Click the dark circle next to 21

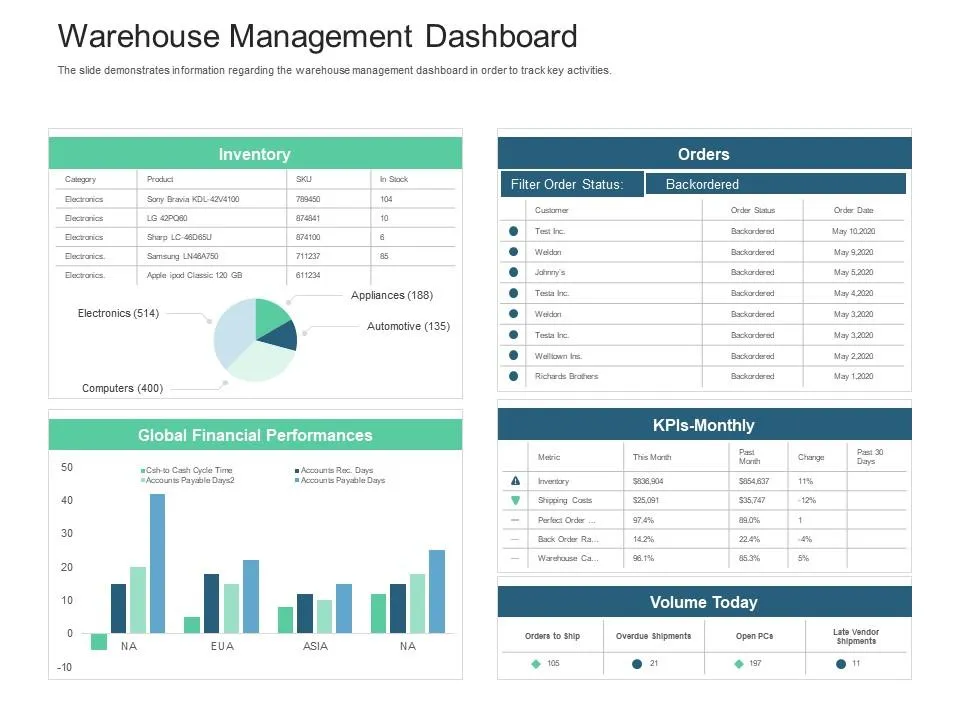(x=637, y=664)
